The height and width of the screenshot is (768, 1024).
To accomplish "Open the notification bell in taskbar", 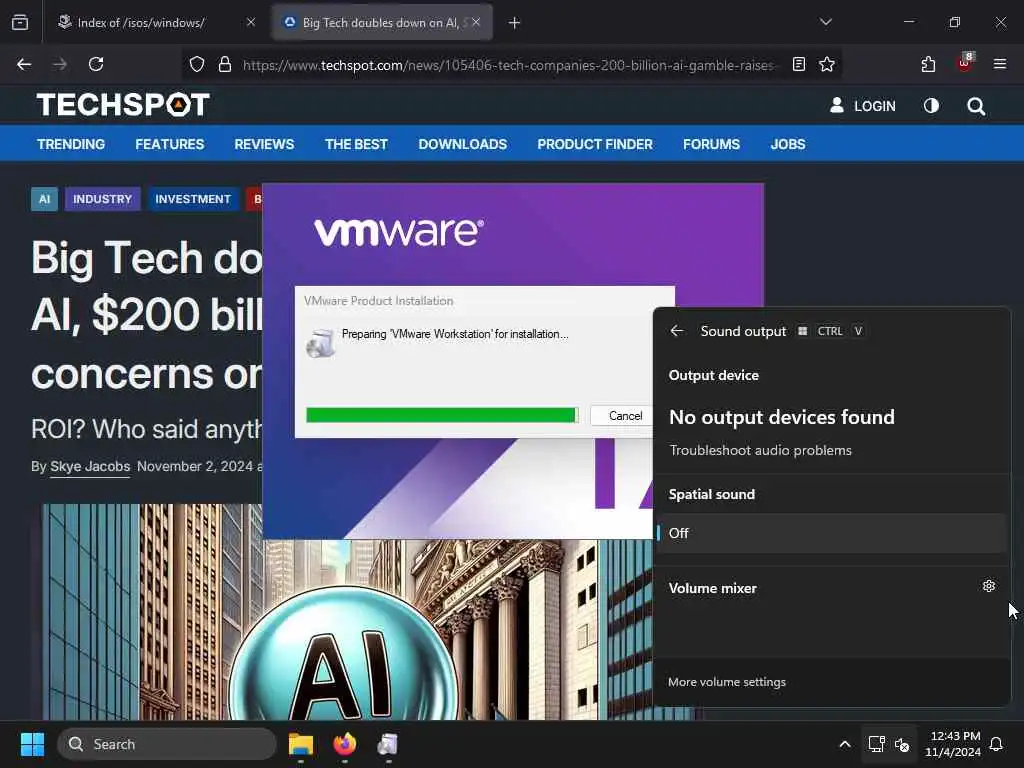I will (x=997, y=744).
